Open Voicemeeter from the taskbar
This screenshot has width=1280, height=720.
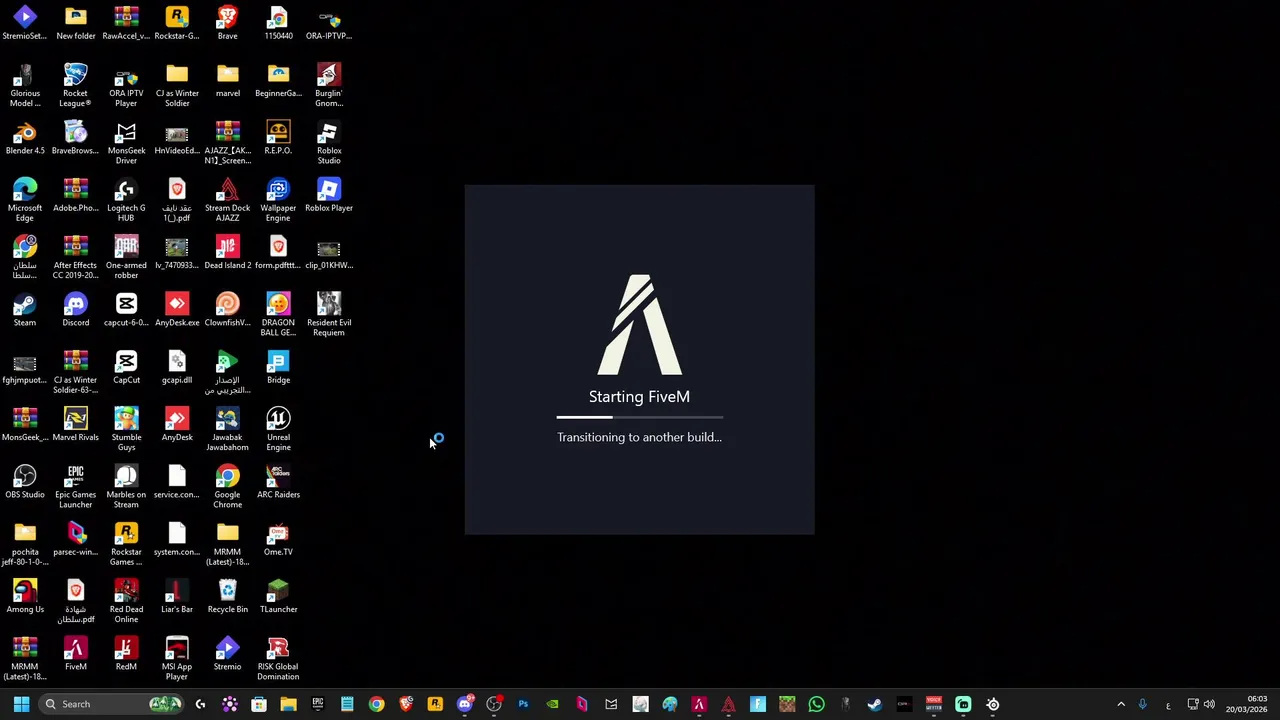[x=934, y=704]
